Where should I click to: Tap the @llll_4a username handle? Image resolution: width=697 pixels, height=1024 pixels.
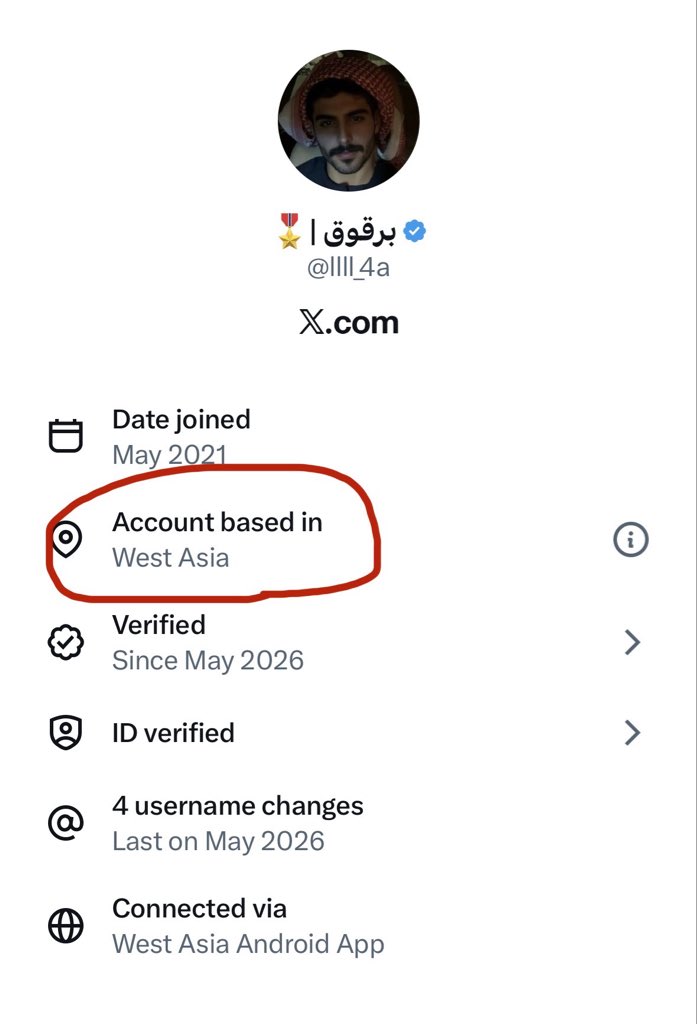348,268
